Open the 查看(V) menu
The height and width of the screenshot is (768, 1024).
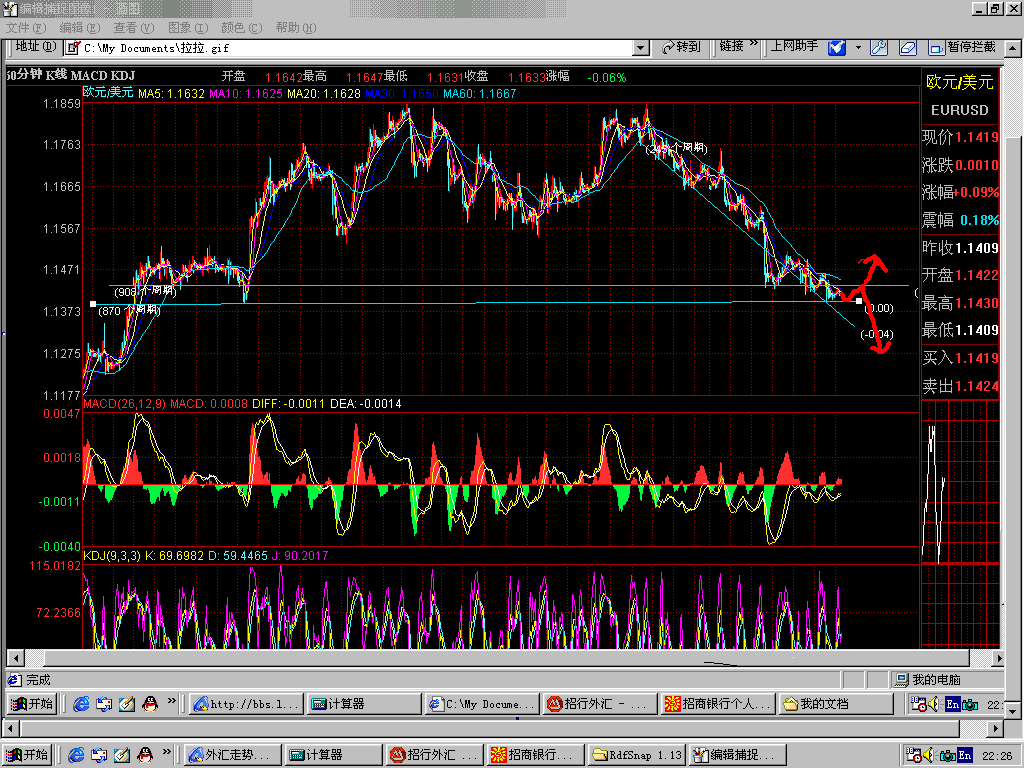(x=133, y=27)
